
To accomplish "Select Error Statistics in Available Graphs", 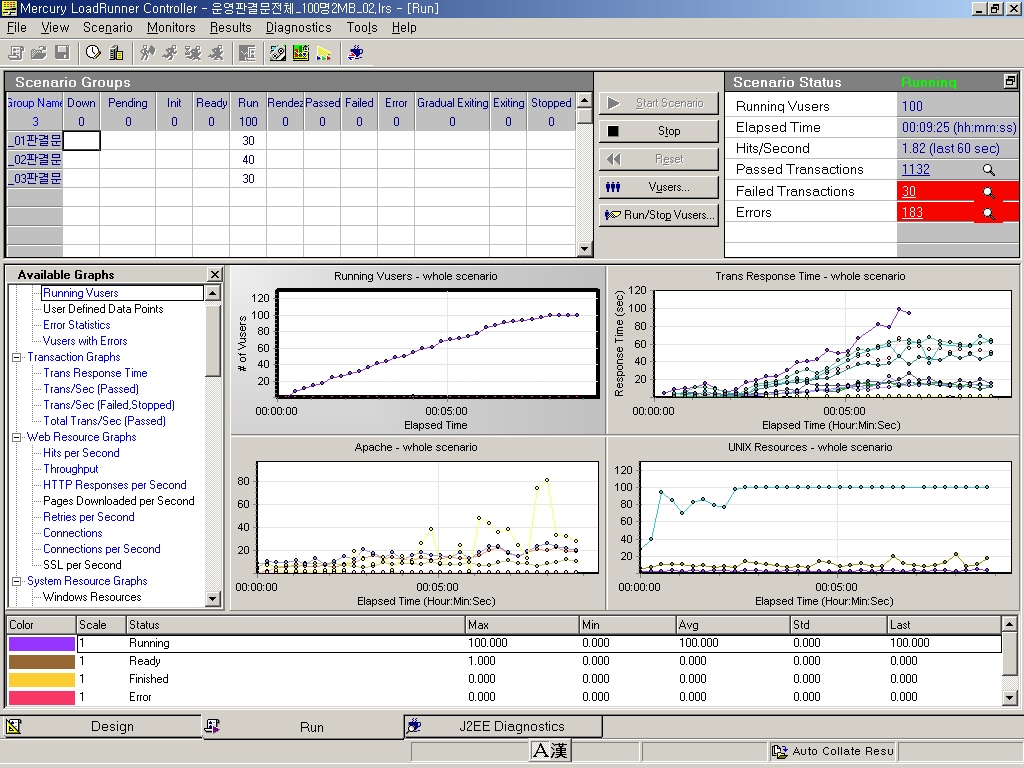I will click(76, 325).
